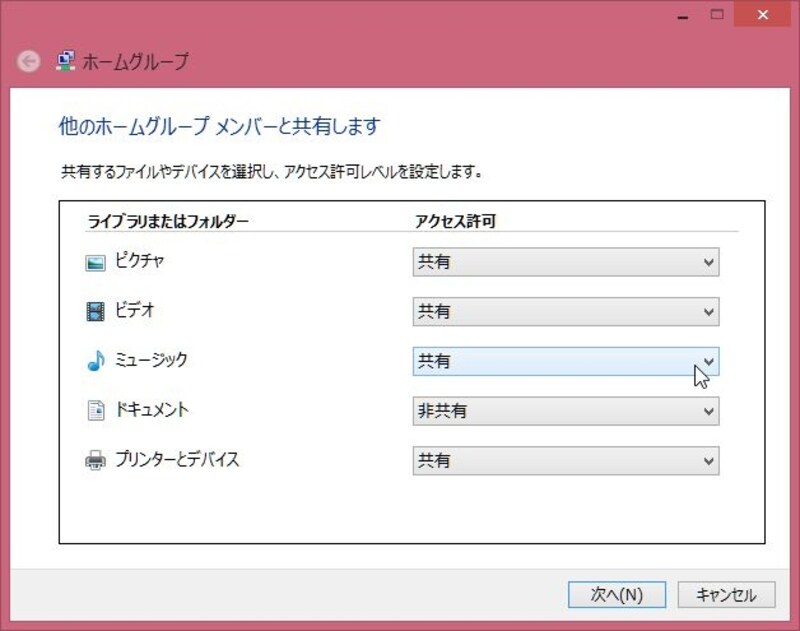
Task: Click the ホームグループ icon in the title bar
Action: (66, 59)
